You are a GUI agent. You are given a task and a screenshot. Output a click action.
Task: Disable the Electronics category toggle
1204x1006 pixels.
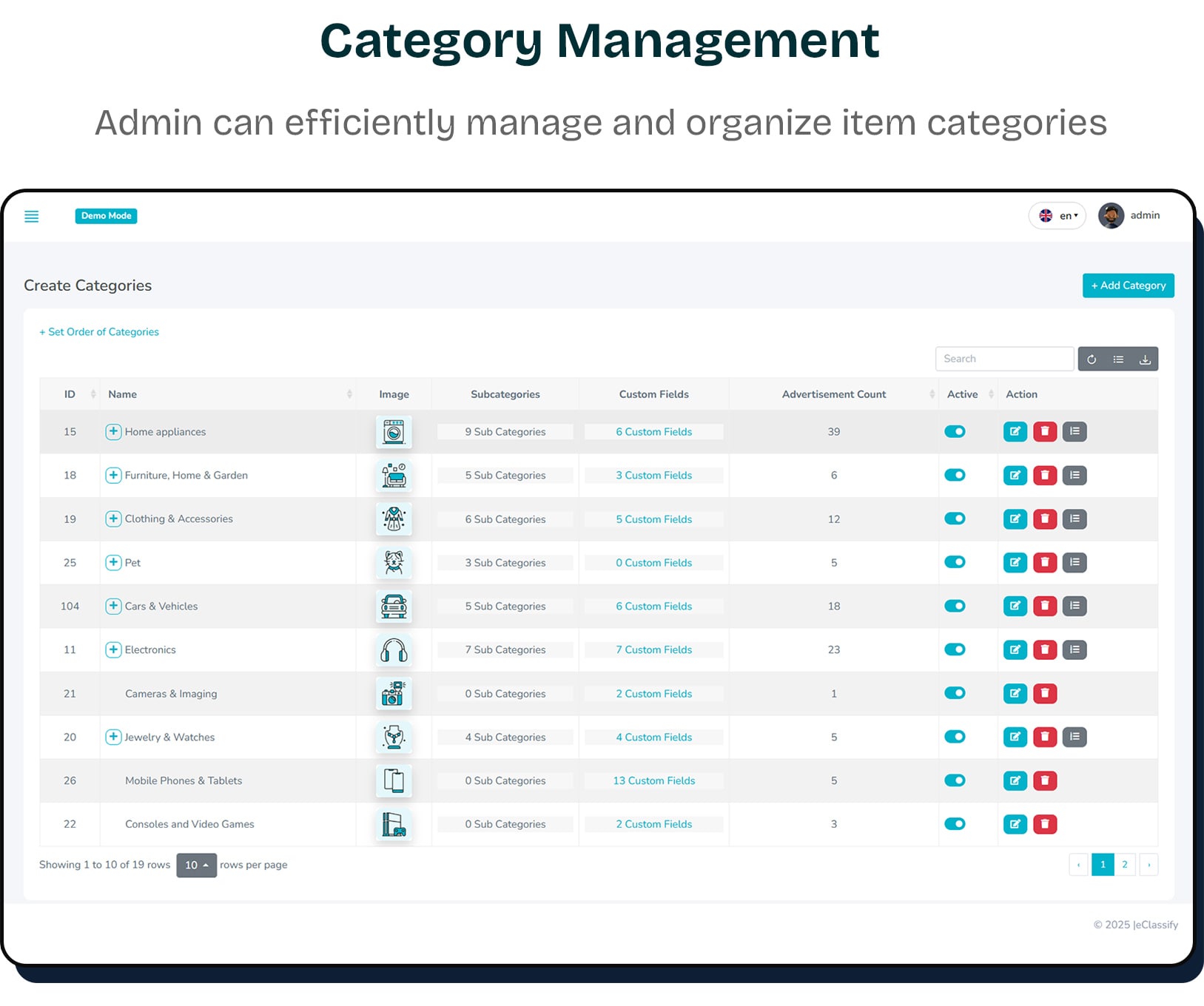955,649
